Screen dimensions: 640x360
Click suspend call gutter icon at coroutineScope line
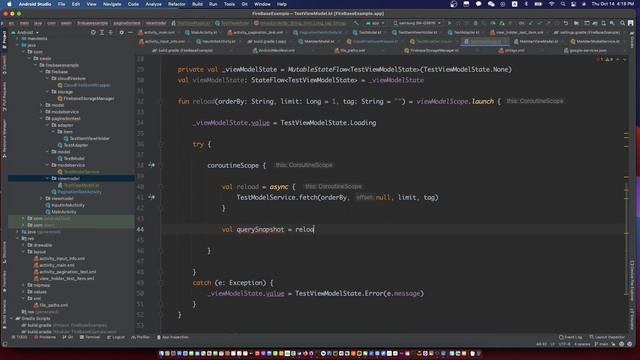pyautogui.click(x=151, y=165)
